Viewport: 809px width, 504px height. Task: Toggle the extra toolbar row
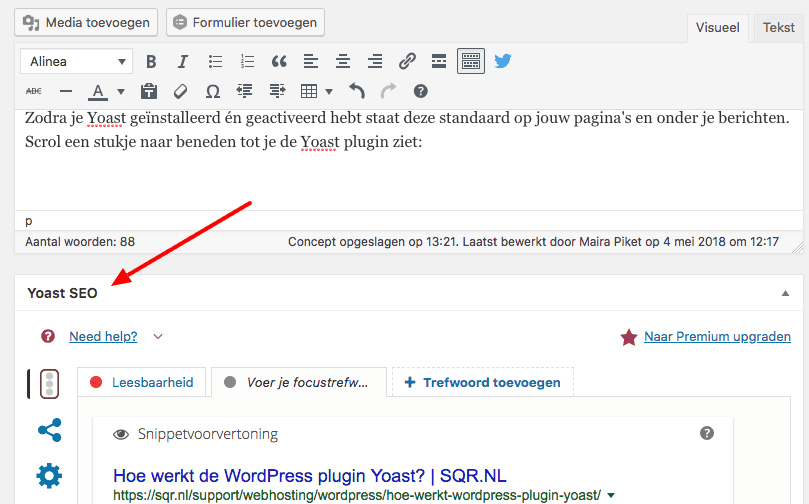(x=471, y=61)
